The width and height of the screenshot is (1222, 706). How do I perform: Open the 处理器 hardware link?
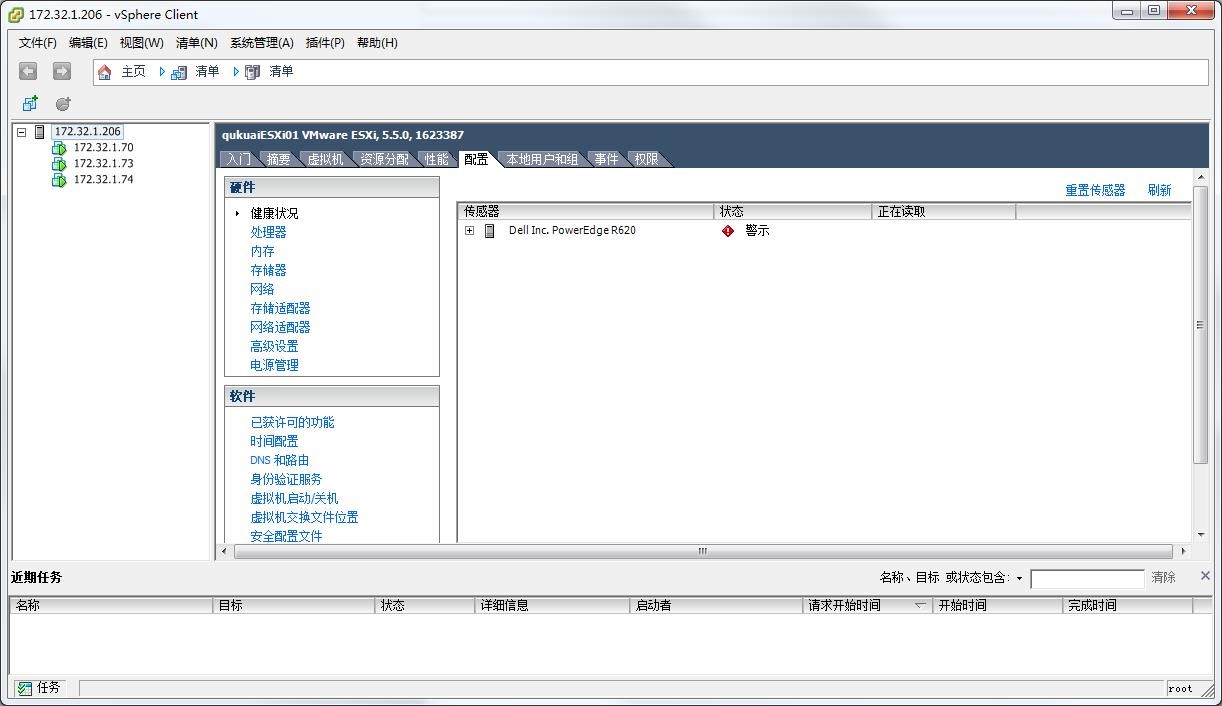coord(268,232)
